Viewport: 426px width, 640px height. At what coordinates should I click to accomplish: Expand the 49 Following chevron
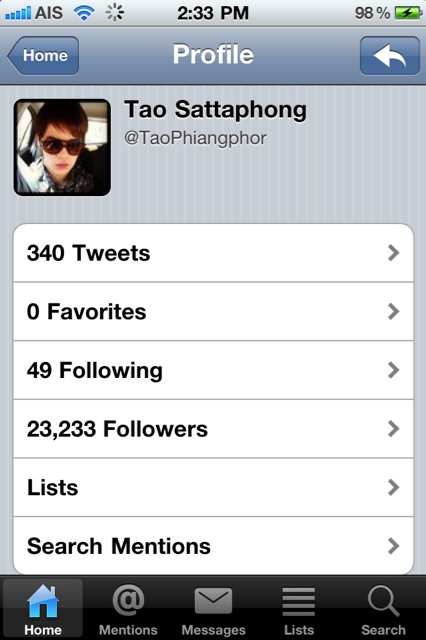click(393, 370)
